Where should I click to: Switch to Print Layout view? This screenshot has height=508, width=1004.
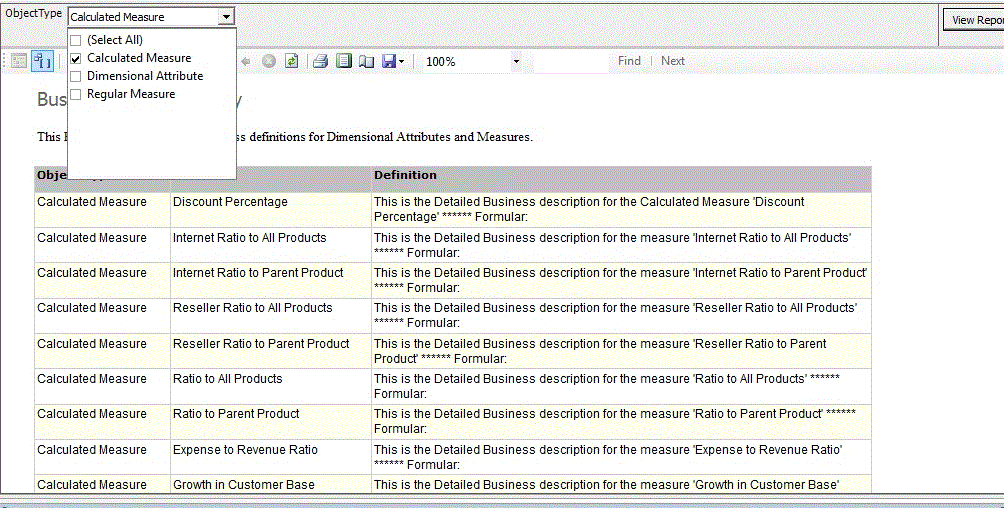pos(344,61)
